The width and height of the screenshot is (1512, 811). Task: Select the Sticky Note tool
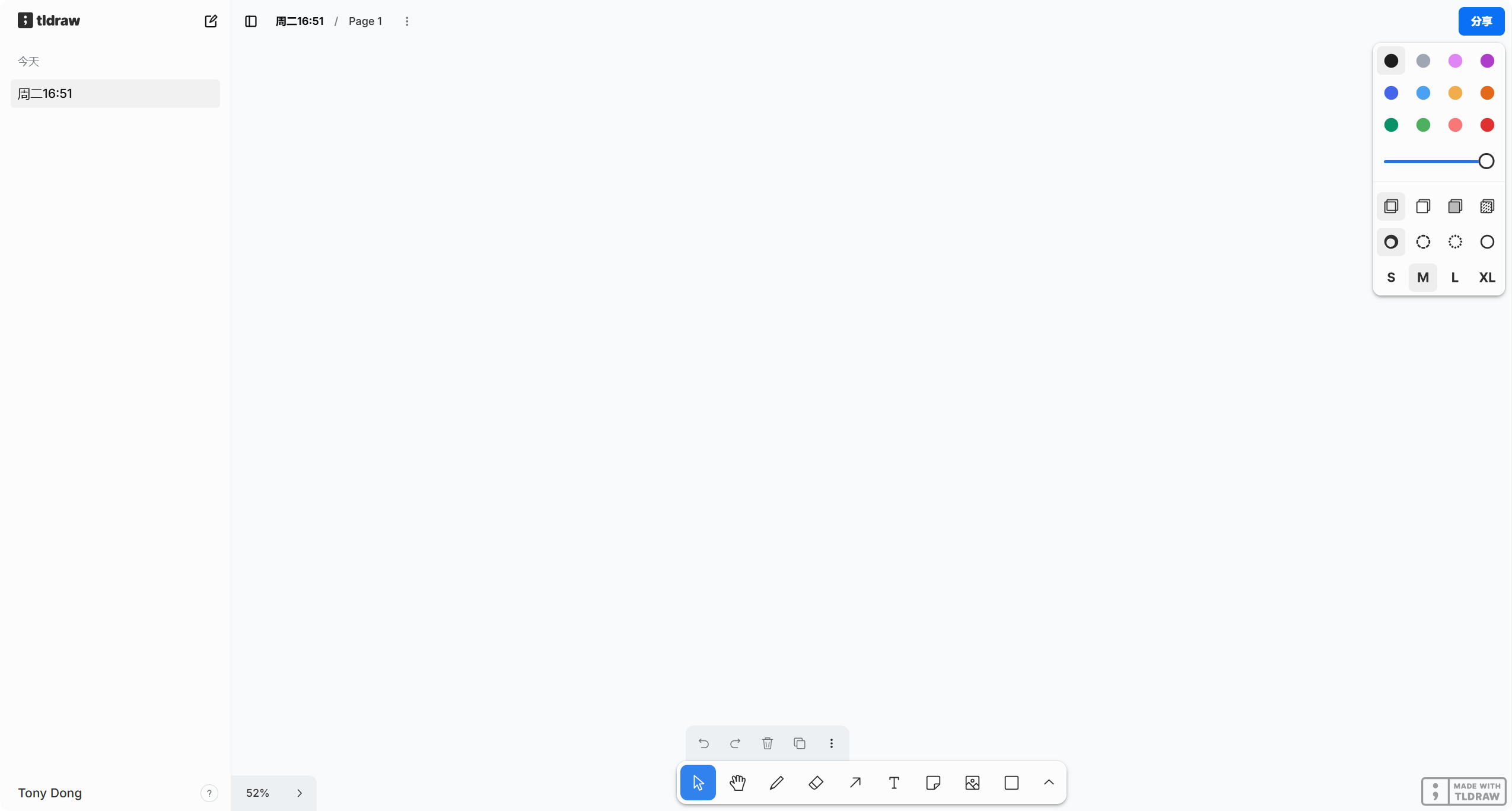click(933, 783)
